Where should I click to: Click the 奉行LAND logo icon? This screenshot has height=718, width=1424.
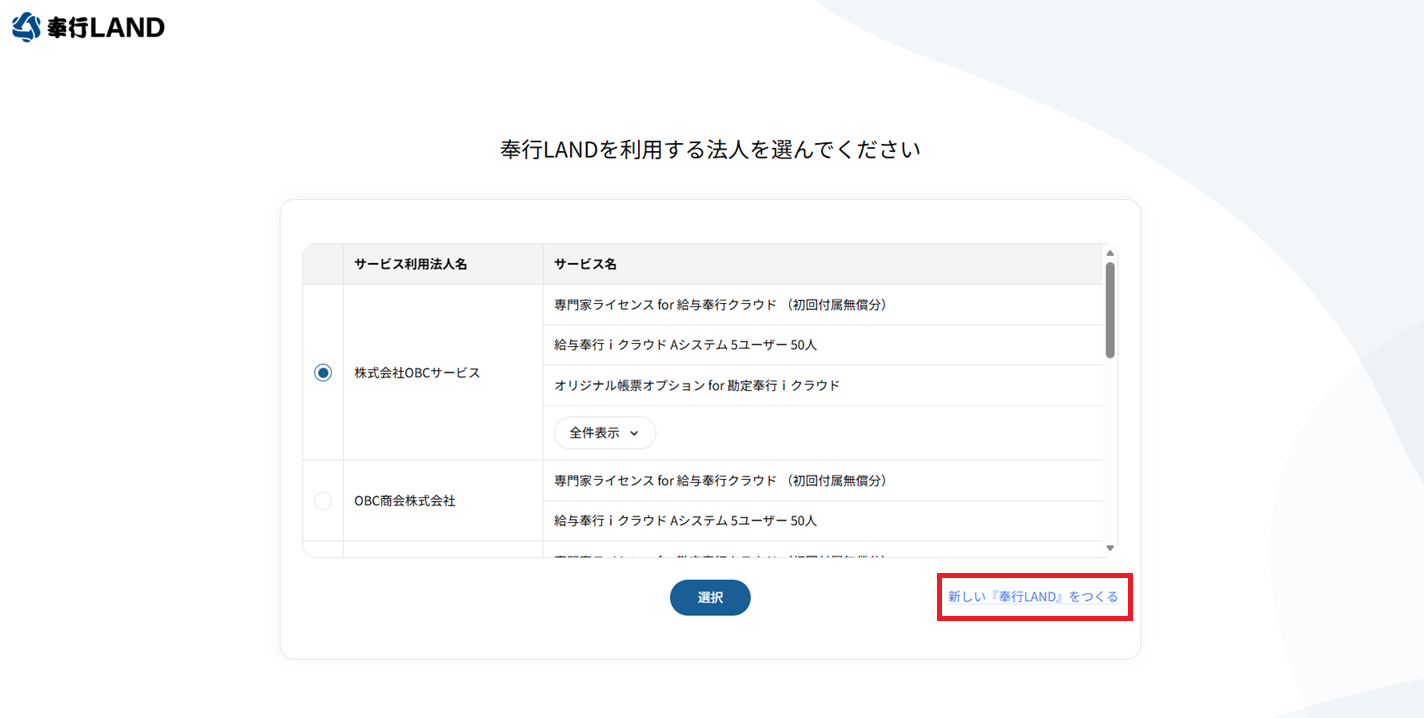[x=27, y=27]
